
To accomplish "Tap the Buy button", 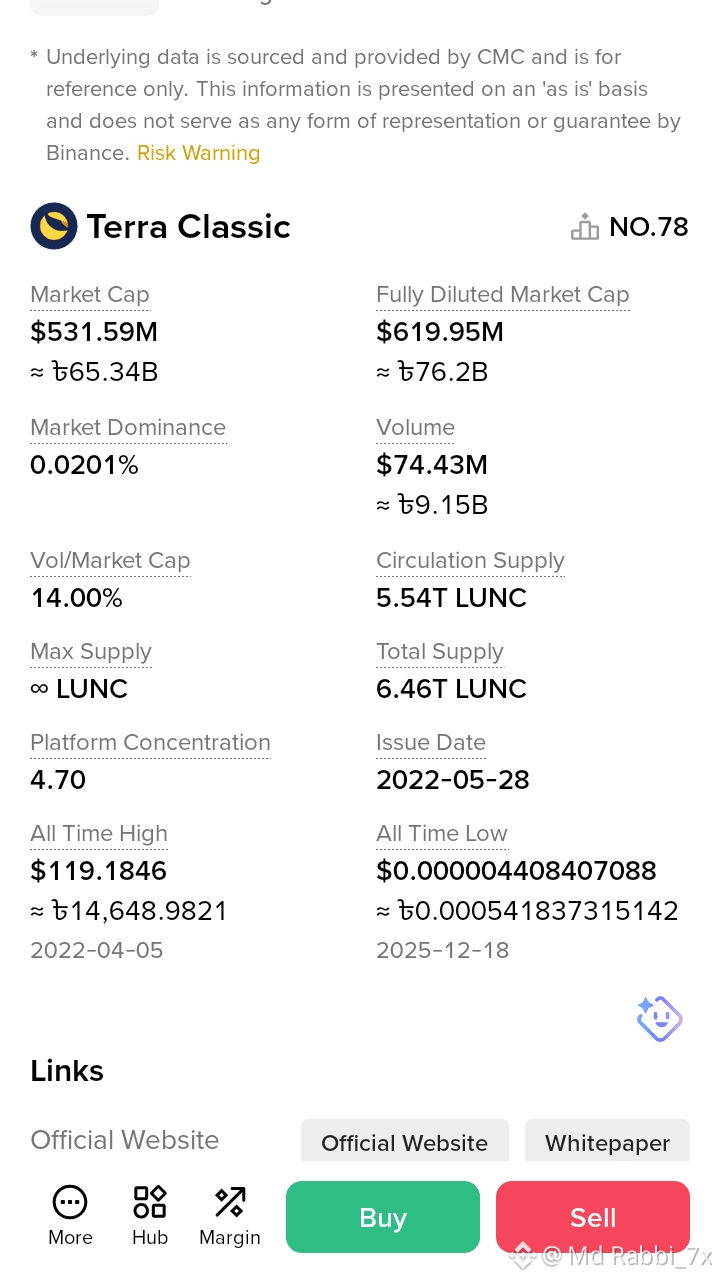I will click(383, 1217).
